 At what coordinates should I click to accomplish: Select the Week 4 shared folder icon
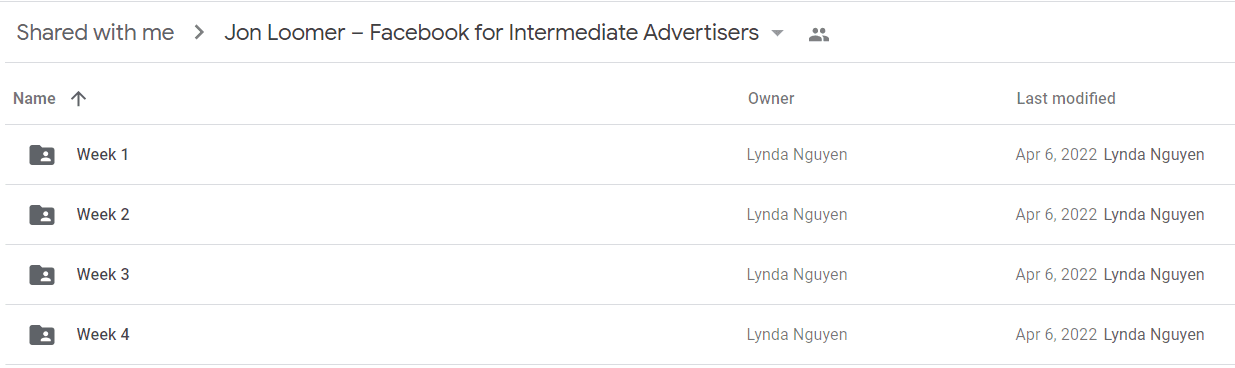click(x=42, y=335)
